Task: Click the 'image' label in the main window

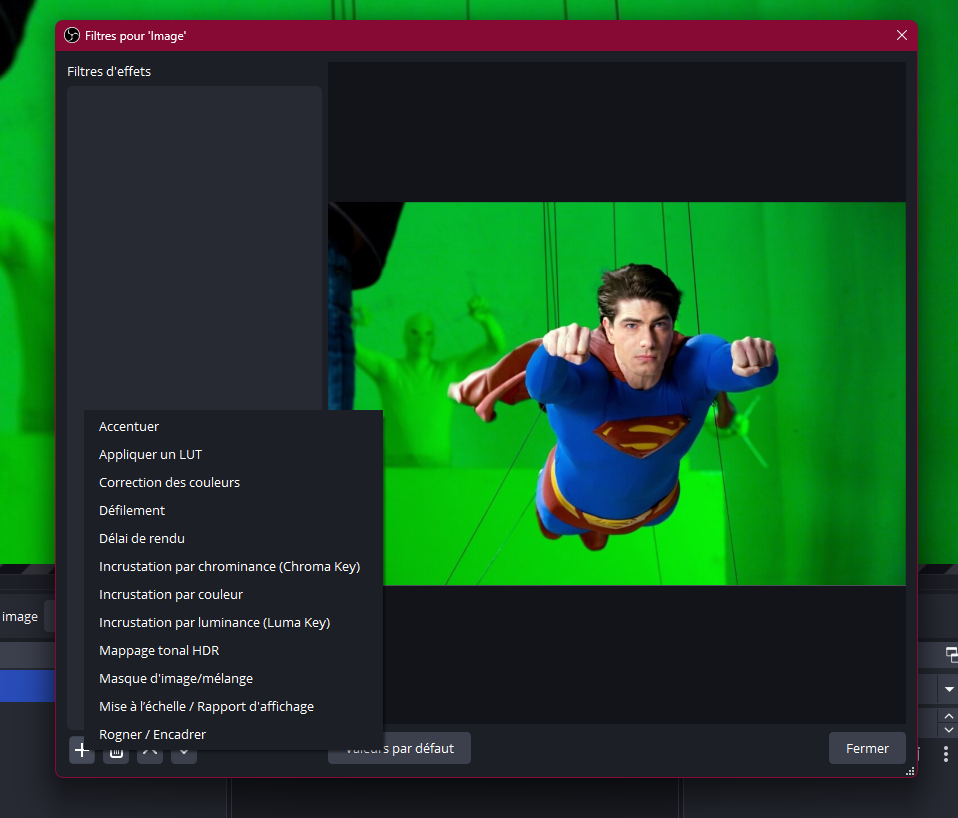Action: click(x=20, y=617)
